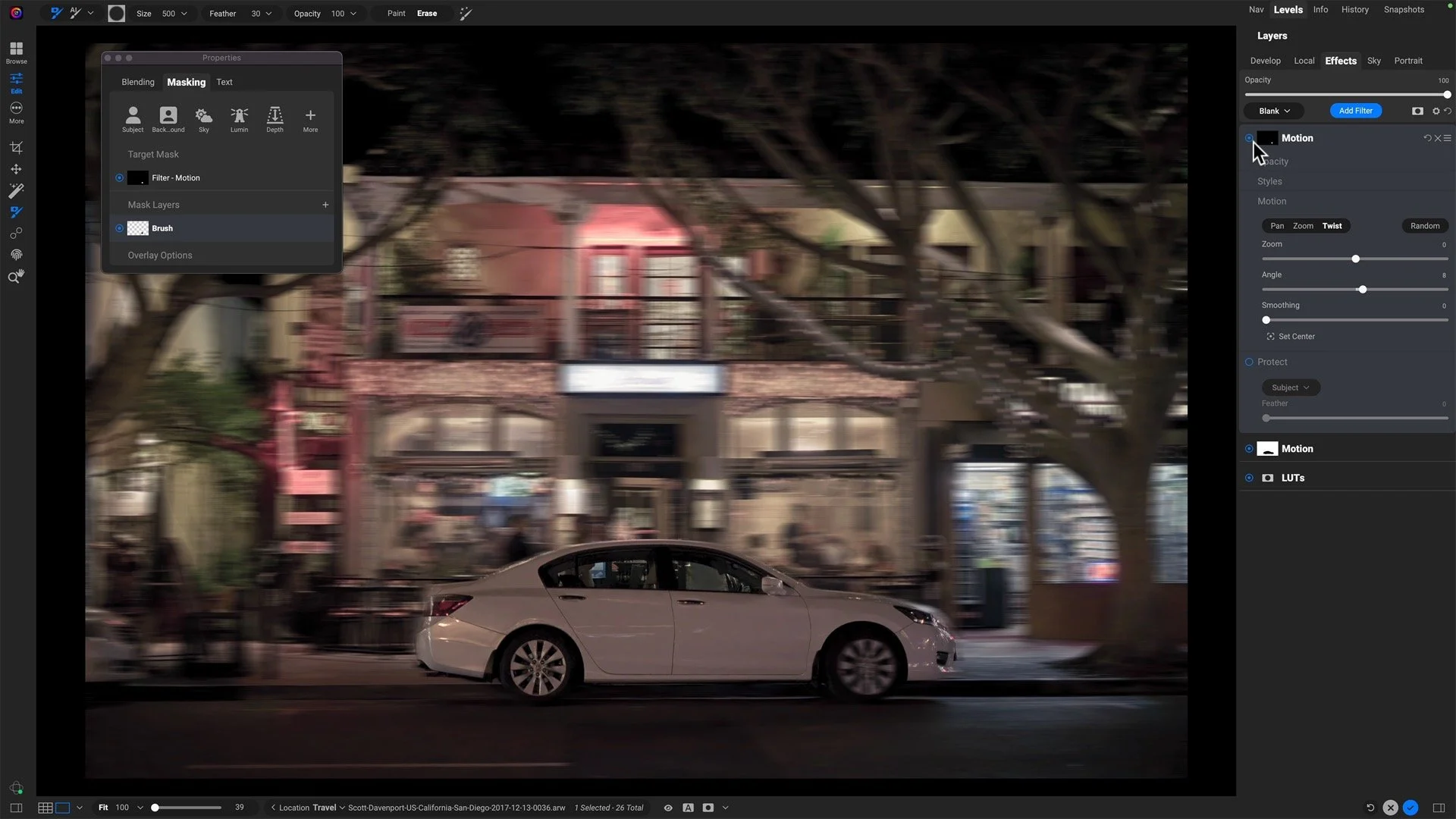This screenshot has height=819, width=1456.
Task: Click the Perfect Brush wand icon
Action: coord(466,14)
